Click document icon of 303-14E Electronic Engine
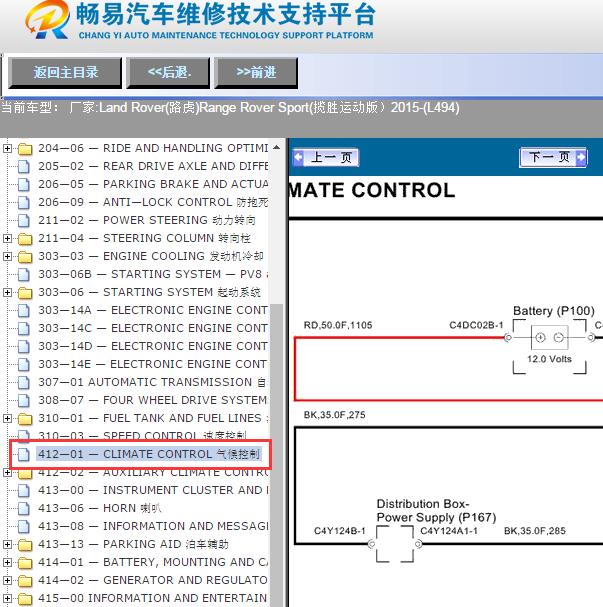 pyautogui.click(x=24, y=365)
